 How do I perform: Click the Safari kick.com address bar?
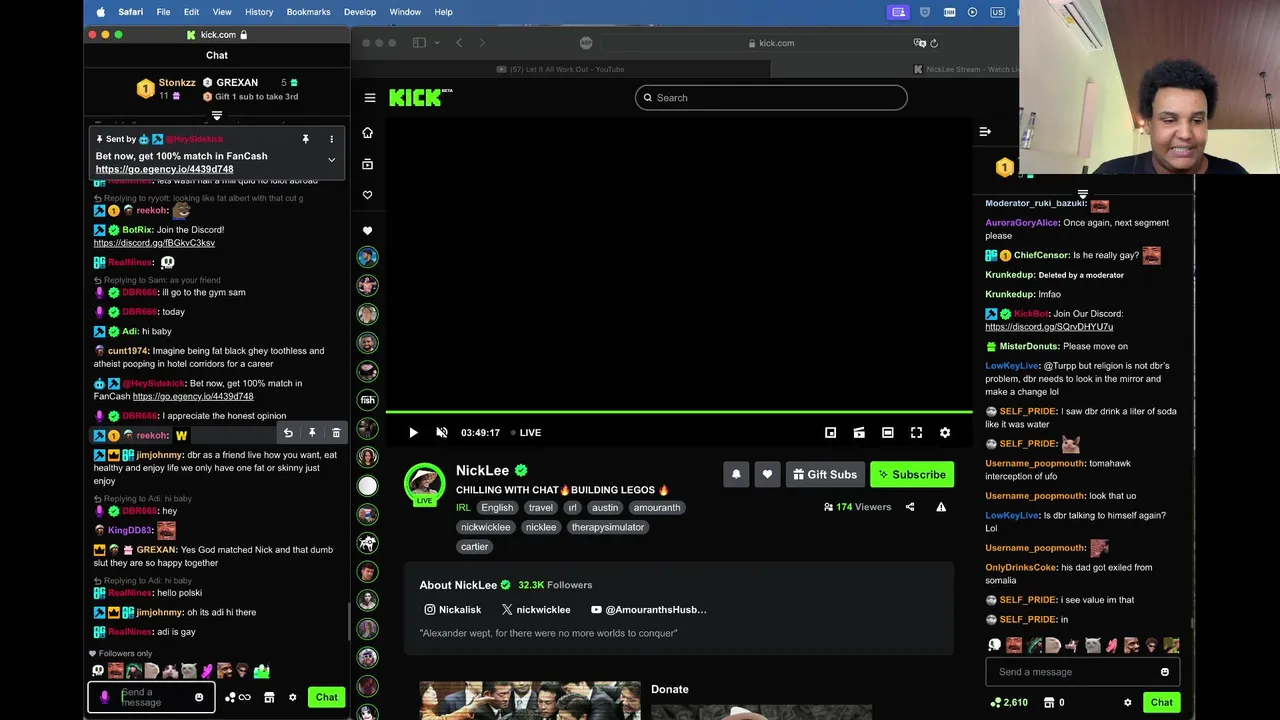771,43
